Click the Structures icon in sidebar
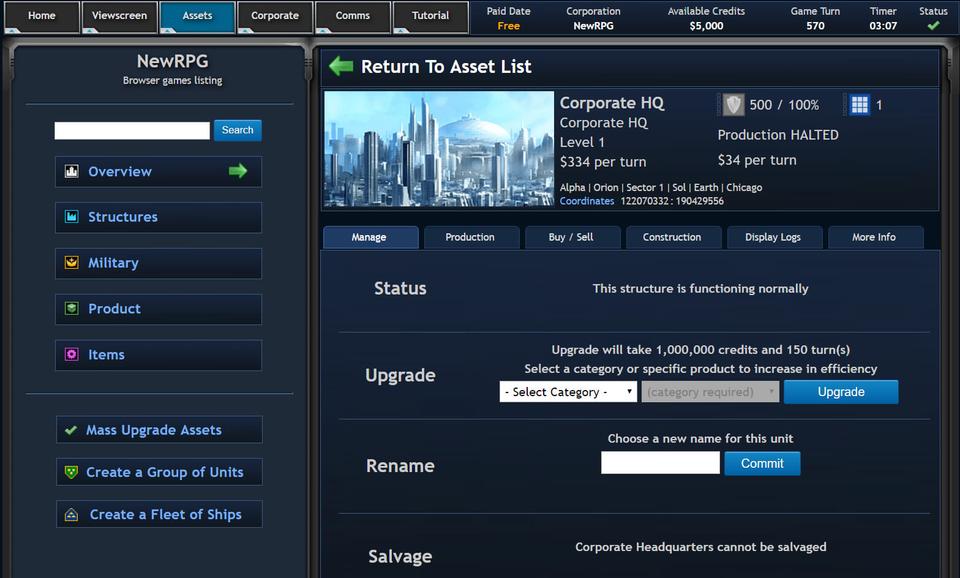 coord(72,217)
